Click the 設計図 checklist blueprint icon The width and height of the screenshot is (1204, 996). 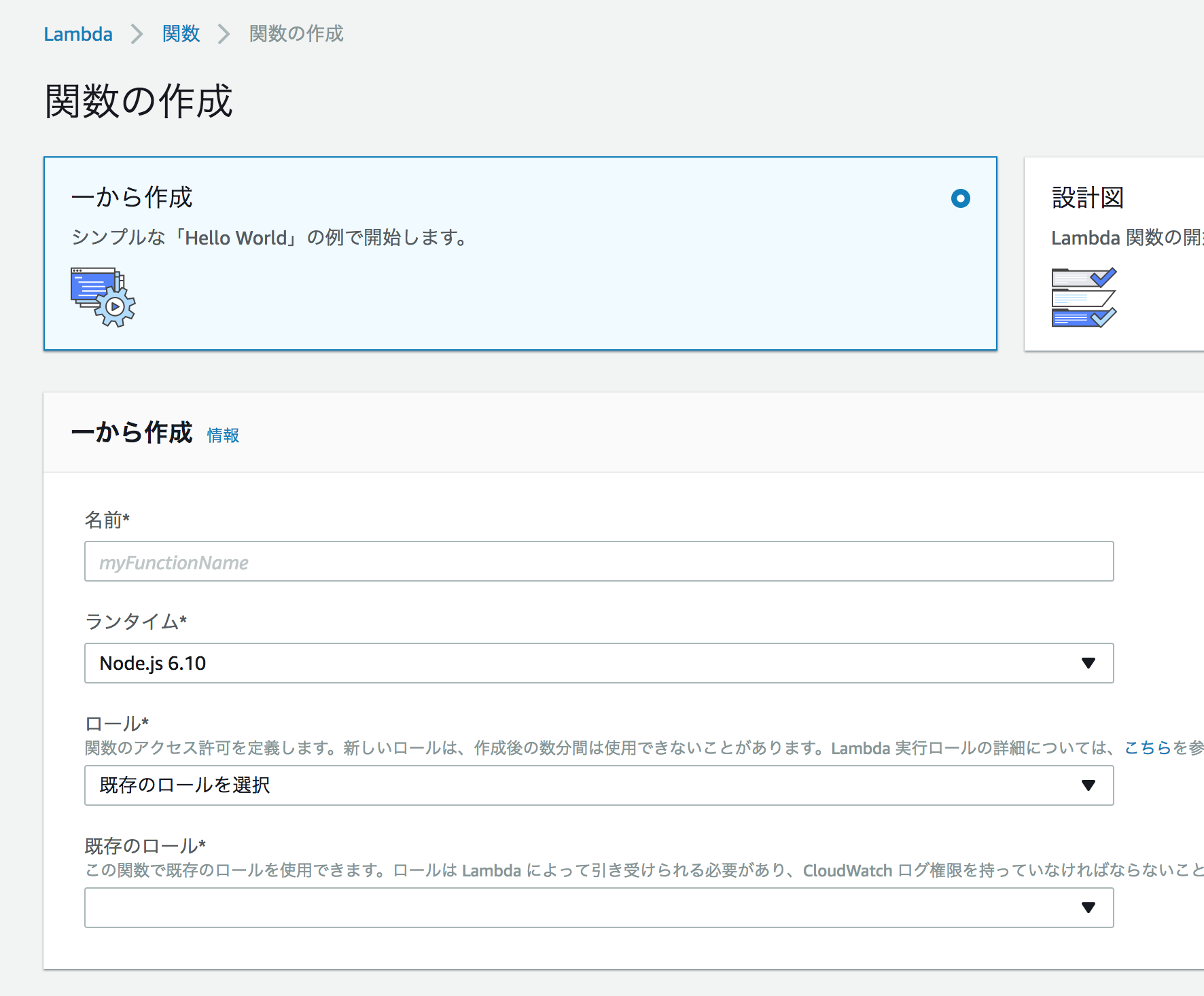[x=1084, y=298]
